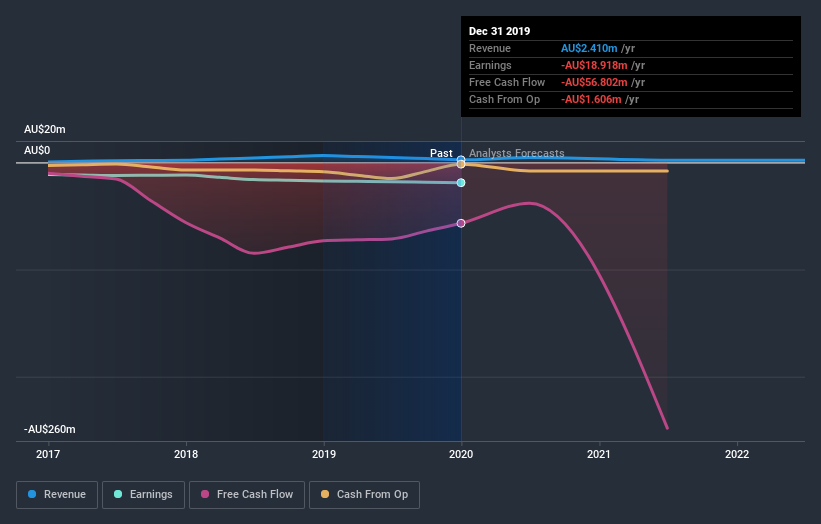Viewport: 821px width, 524px height.
Task: Click the 2020 x-axis label
Action: pos(461,454)
